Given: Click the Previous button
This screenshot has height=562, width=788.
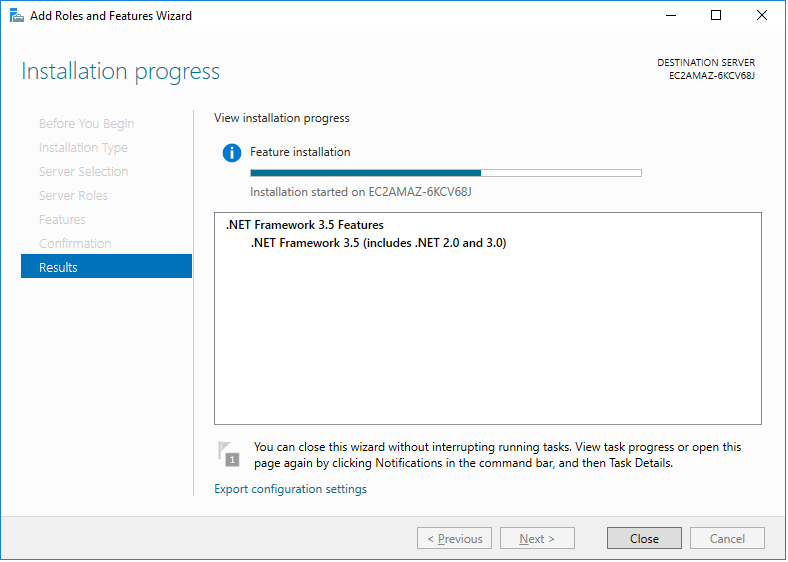Looking at the screenshot, I should pyautogui.click(x=454, y=539).
